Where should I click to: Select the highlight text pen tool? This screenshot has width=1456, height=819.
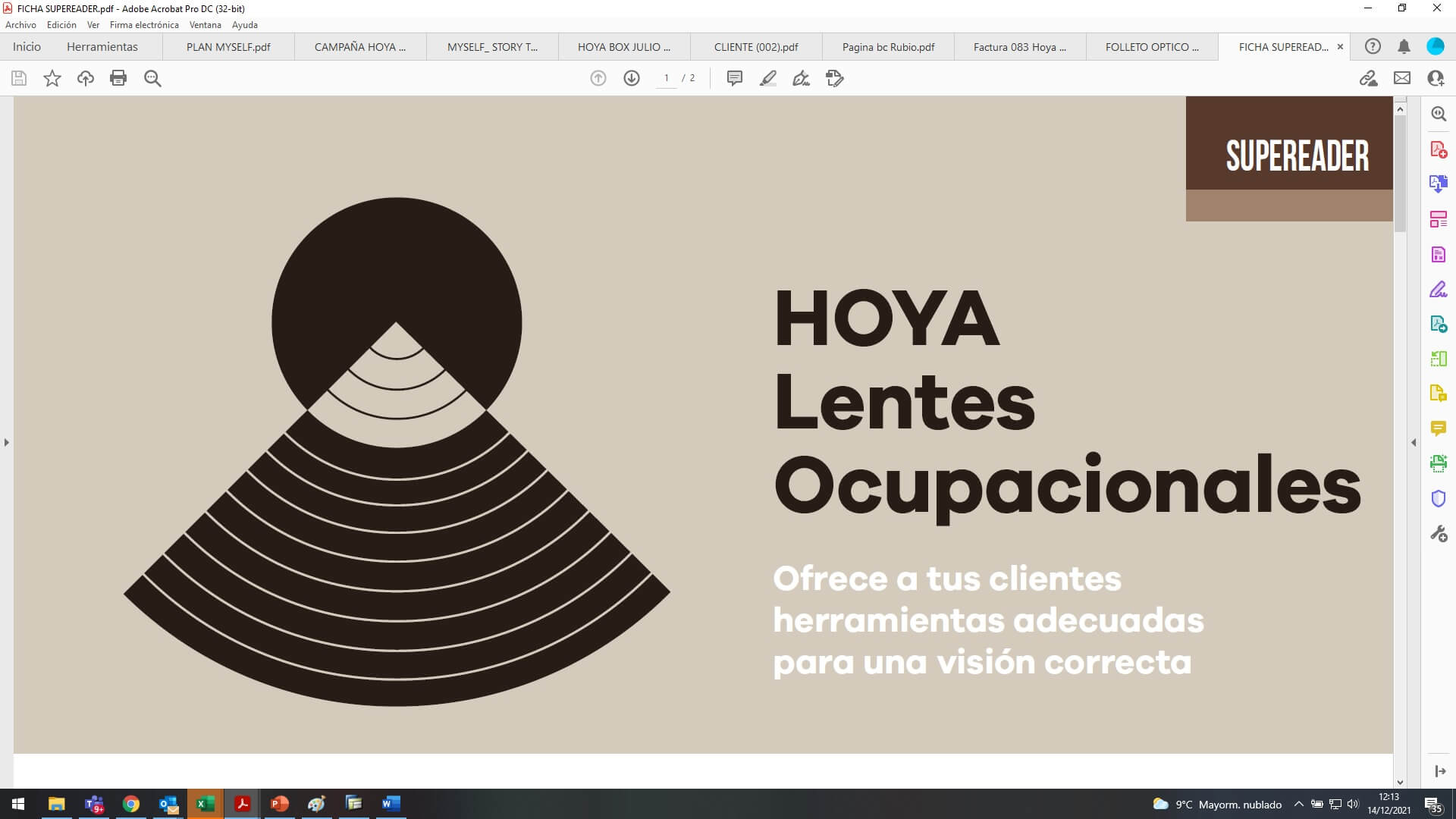coord(767,78)
